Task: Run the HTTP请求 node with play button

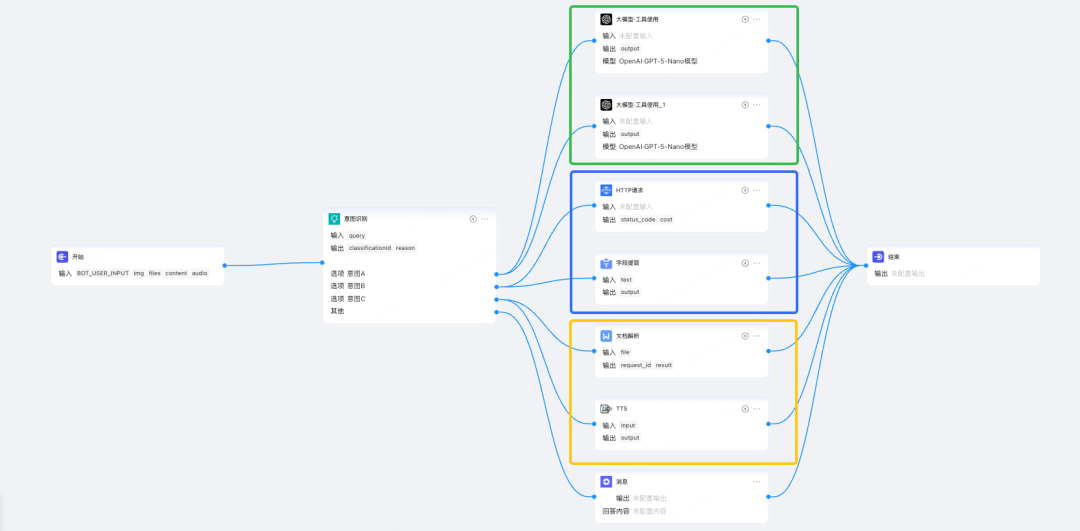Action: coord(744,190)
